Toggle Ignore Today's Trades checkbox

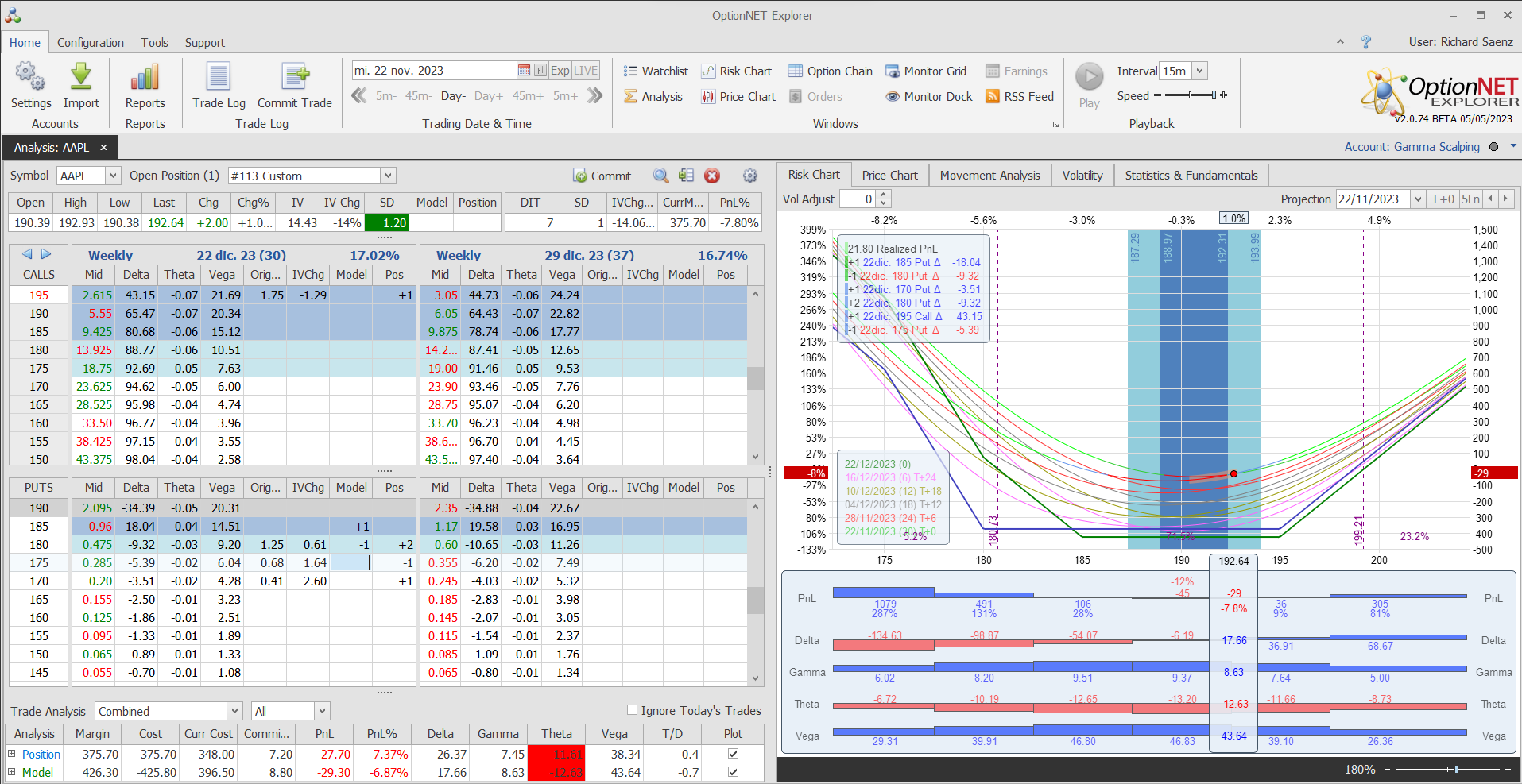click(x=633, y=710)
